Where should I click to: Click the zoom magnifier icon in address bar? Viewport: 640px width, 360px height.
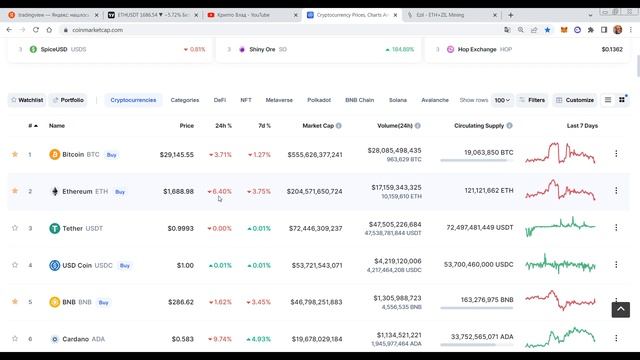tap(521, 30)
